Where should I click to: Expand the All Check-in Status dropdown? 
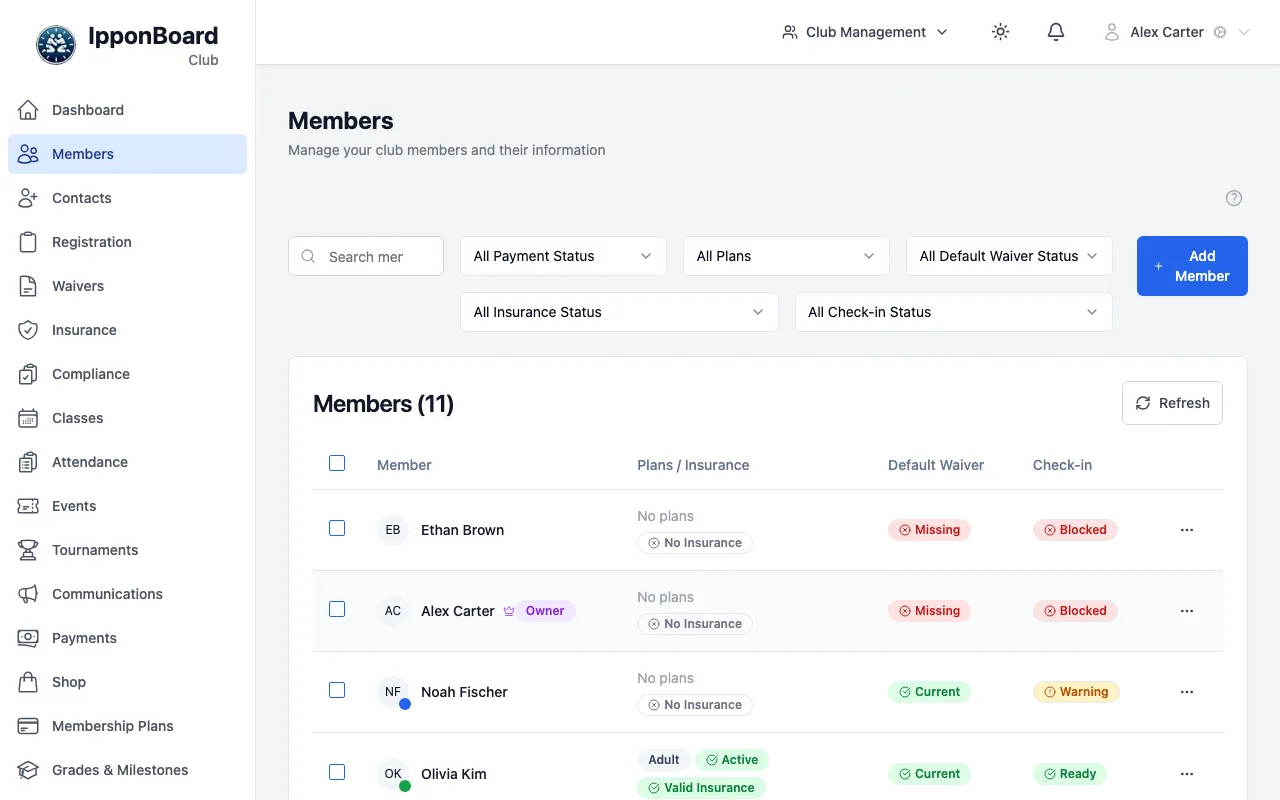(x=953, y=312)
